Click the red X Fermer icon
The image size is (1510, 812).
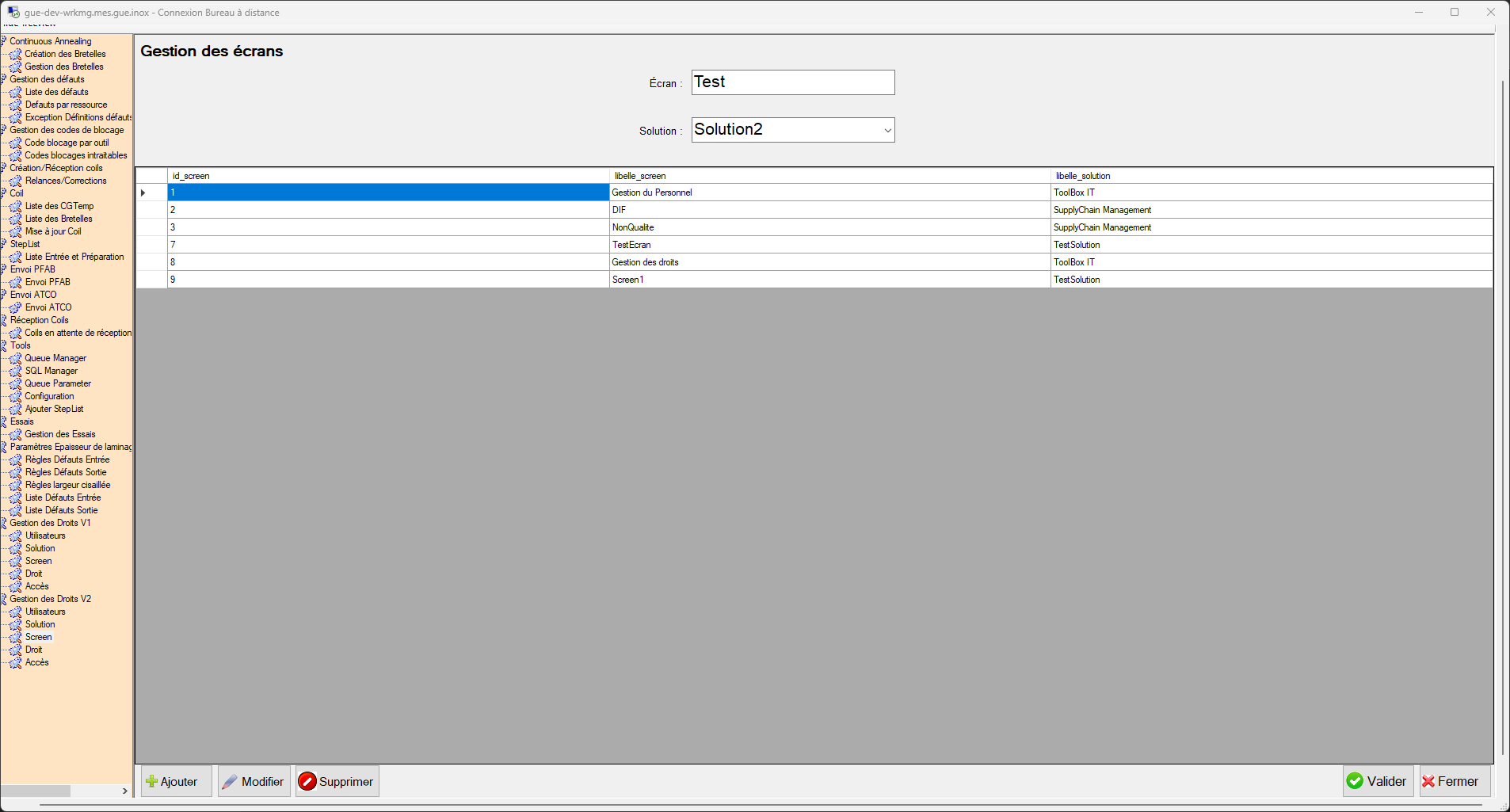1428,781
